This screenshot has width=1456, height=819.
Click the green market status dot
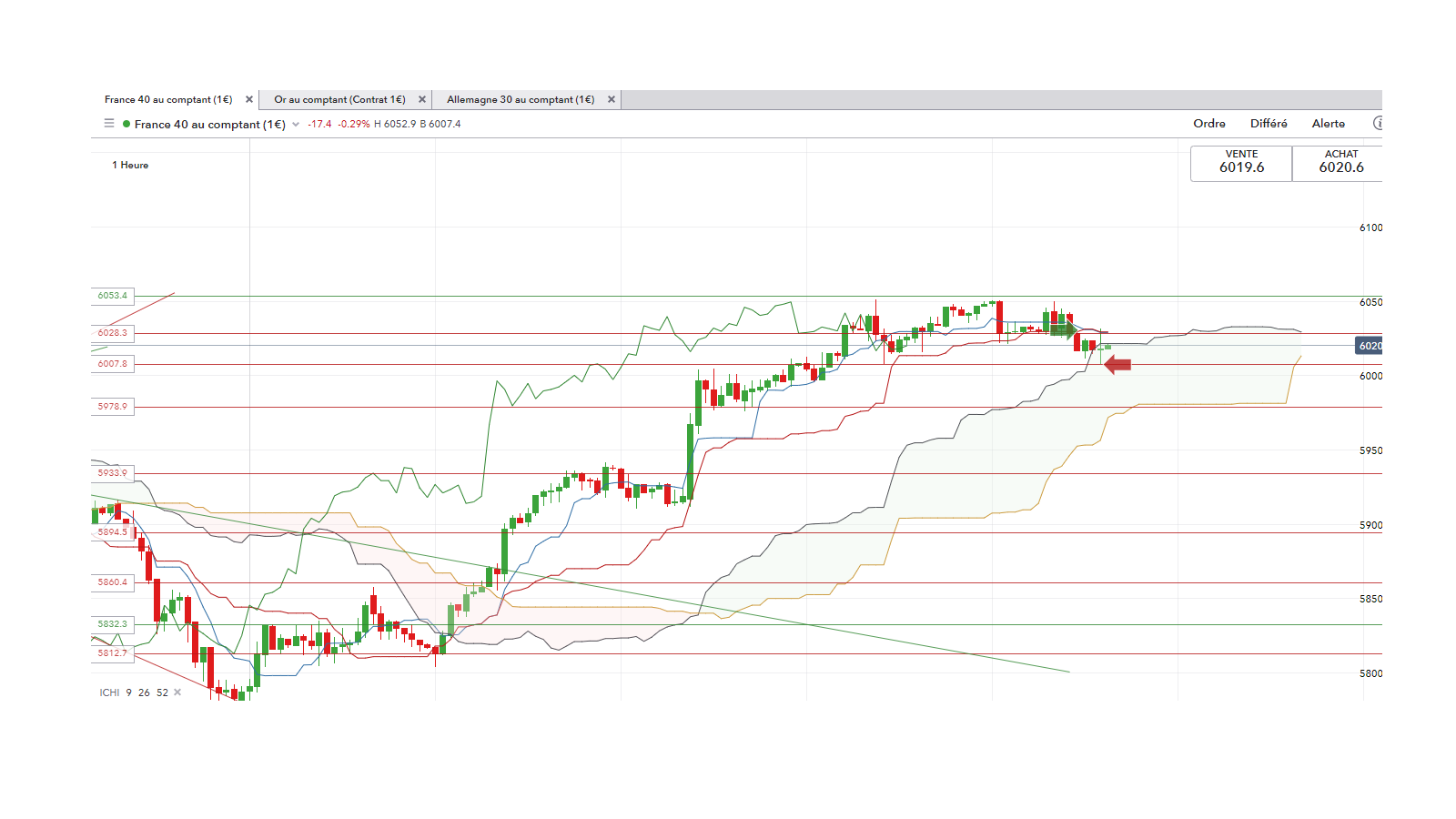[x=126, y=124]
